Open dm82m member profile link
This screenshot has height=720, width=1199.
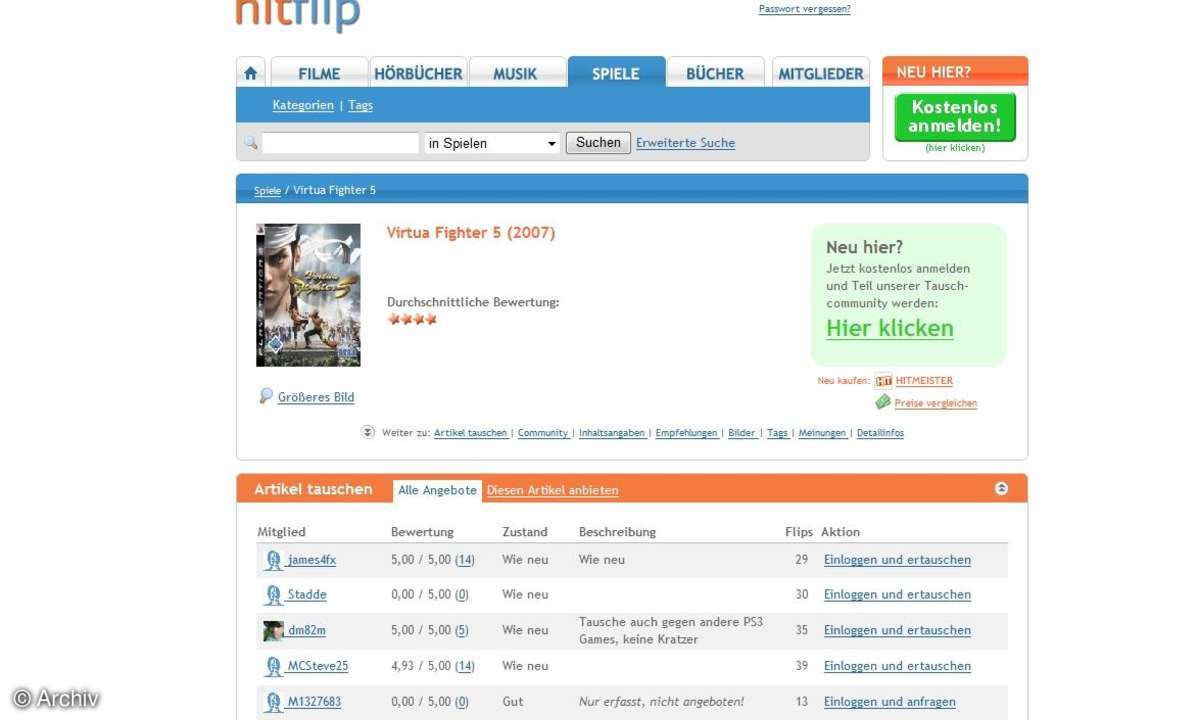307,631
